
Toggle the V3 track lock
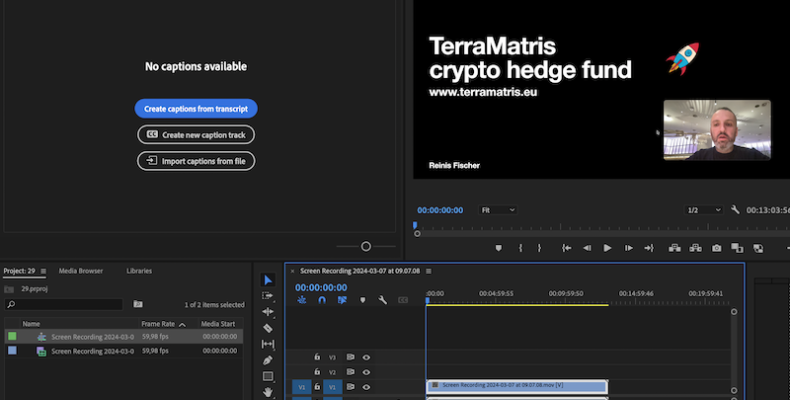(317, 357)
